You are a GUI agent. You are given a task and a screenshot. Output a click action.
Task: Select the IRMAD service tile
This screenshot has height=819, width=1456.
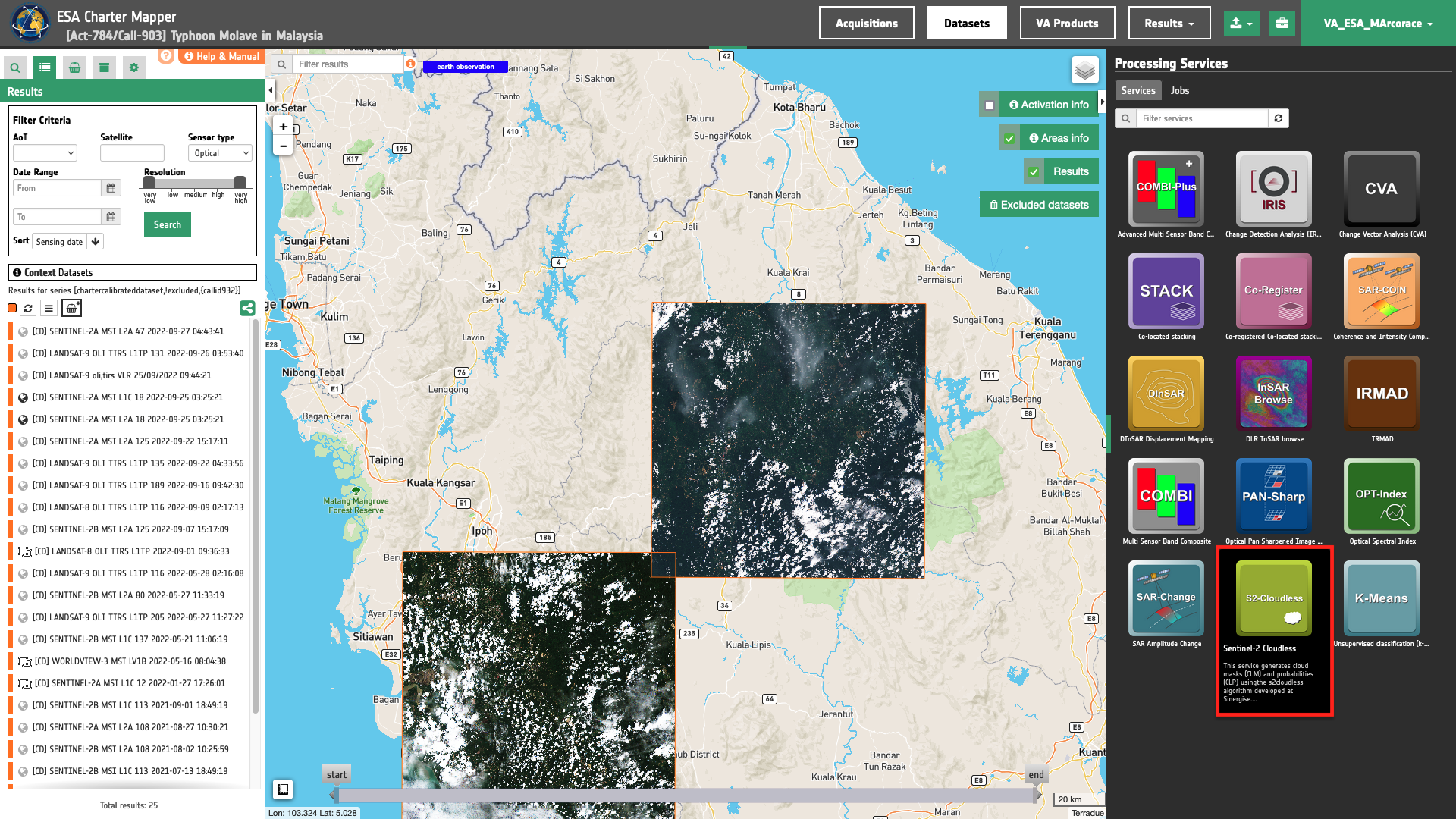point(1382,394)
